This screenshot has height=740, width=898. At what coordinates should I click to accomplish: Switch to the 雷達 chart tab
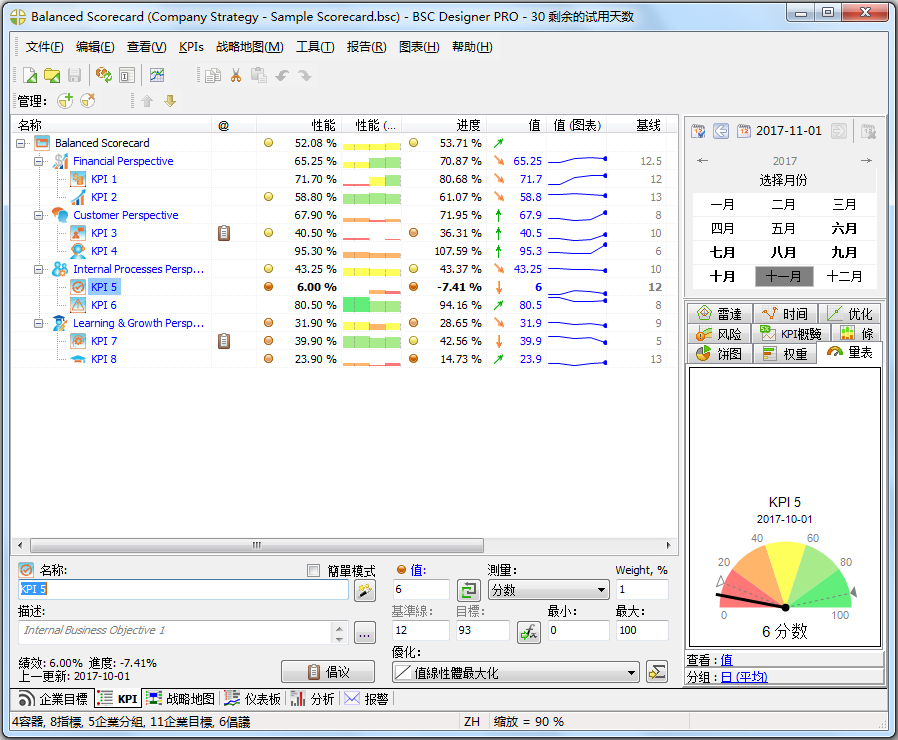click(x=719, y=314)
